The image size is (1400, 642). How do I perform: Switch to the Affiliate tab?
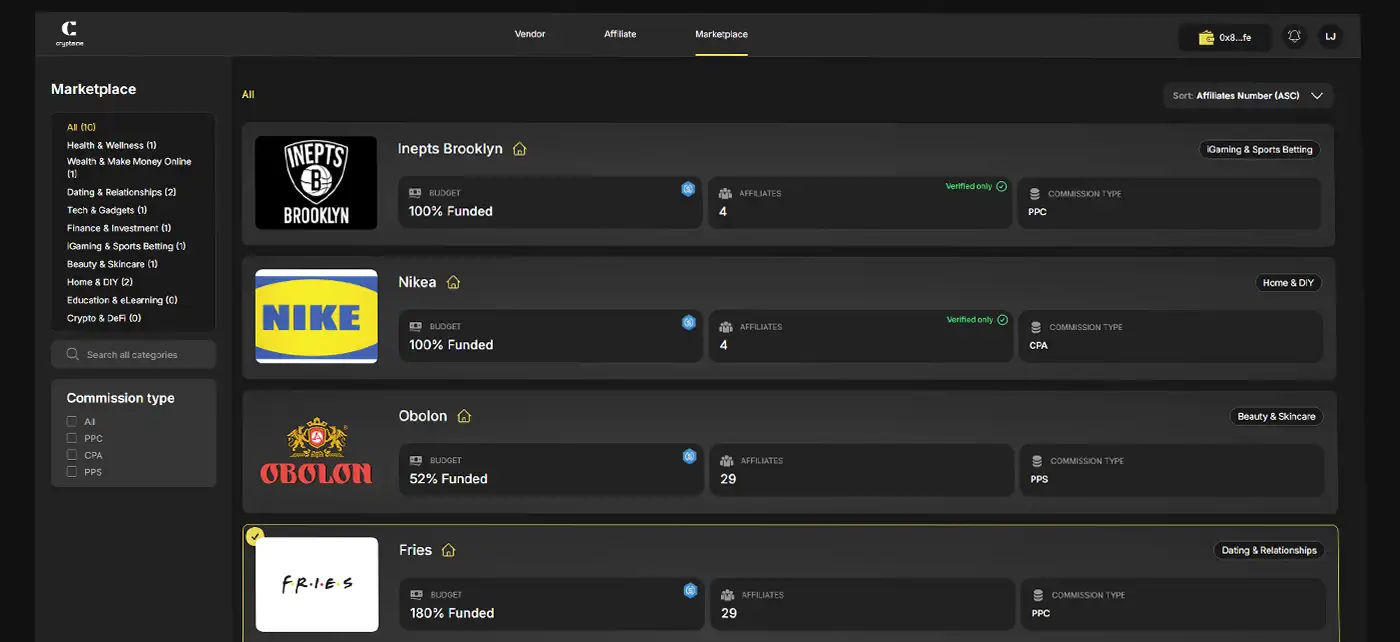pos(620,34)
